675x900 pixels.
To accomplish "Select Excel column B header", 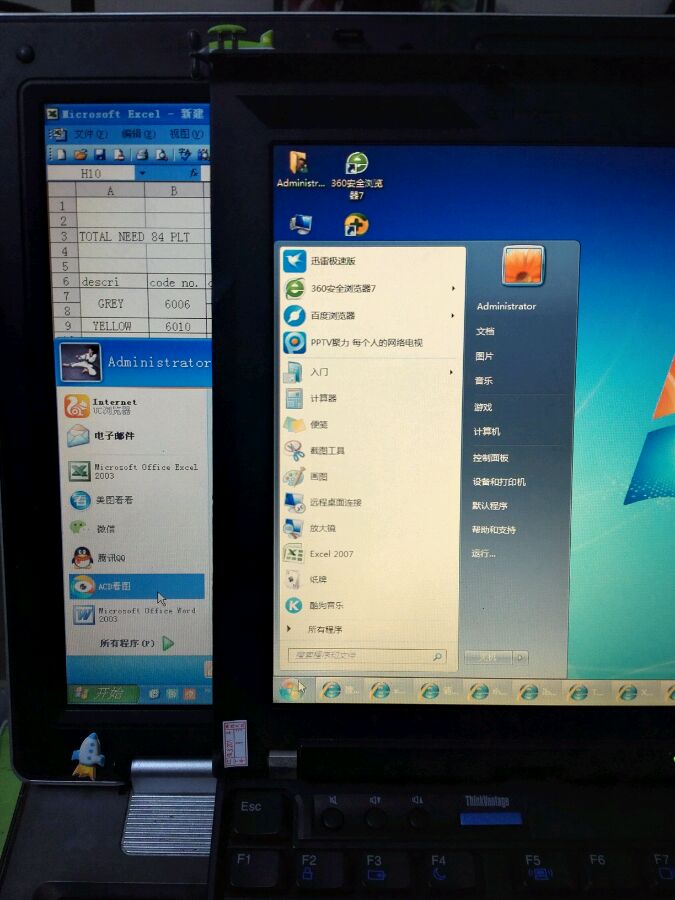I will click(x=174, y=191).
